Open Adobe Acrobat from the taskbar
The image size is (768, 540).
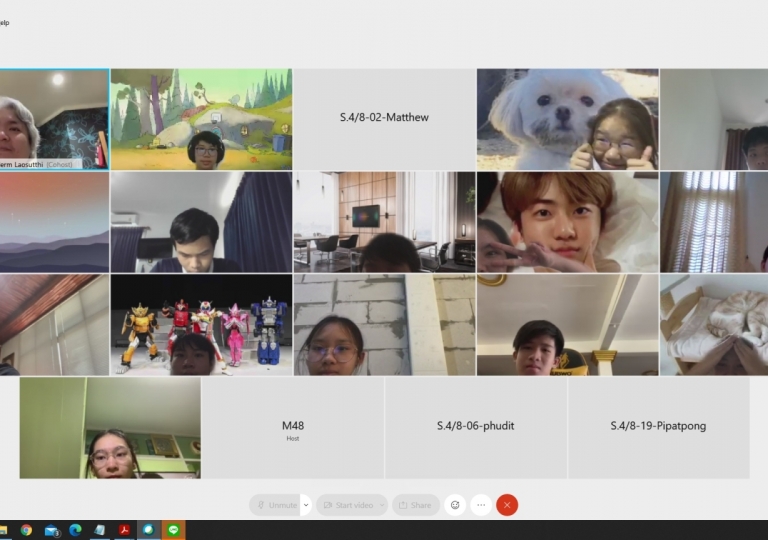pyautogui.click(x=124, y=530)
